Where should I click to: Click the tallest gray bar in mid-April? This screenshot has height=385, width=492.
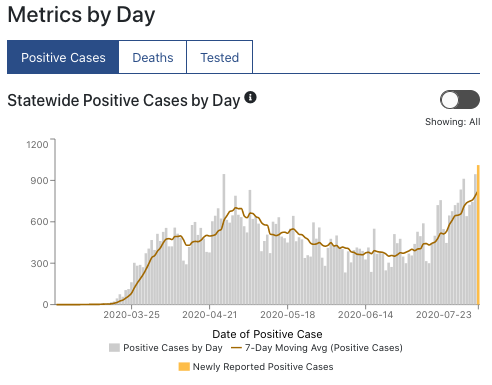[224, 239]
